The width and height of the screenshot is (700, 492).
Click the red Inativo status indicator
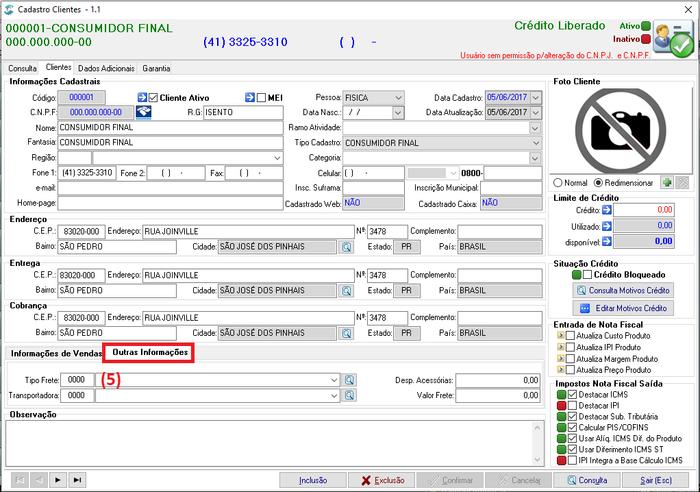(646, 39)
